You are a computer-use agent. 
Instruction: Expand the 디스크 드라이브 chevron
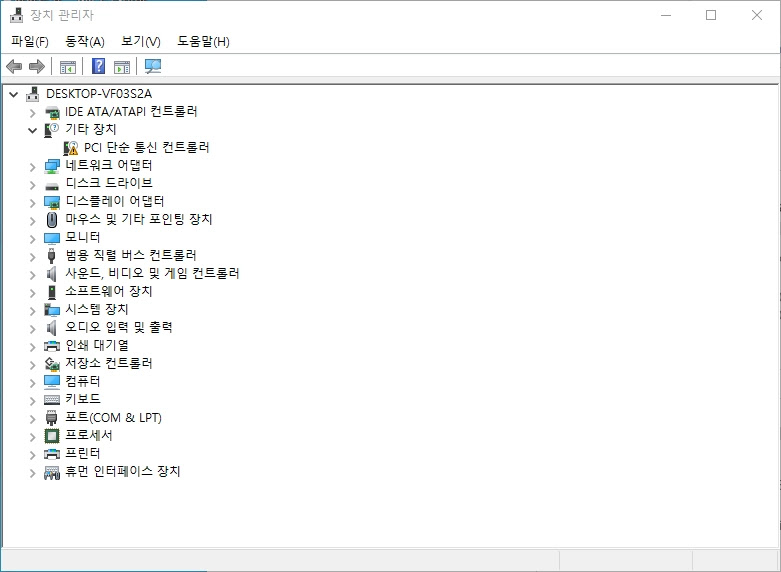point(33,185)
